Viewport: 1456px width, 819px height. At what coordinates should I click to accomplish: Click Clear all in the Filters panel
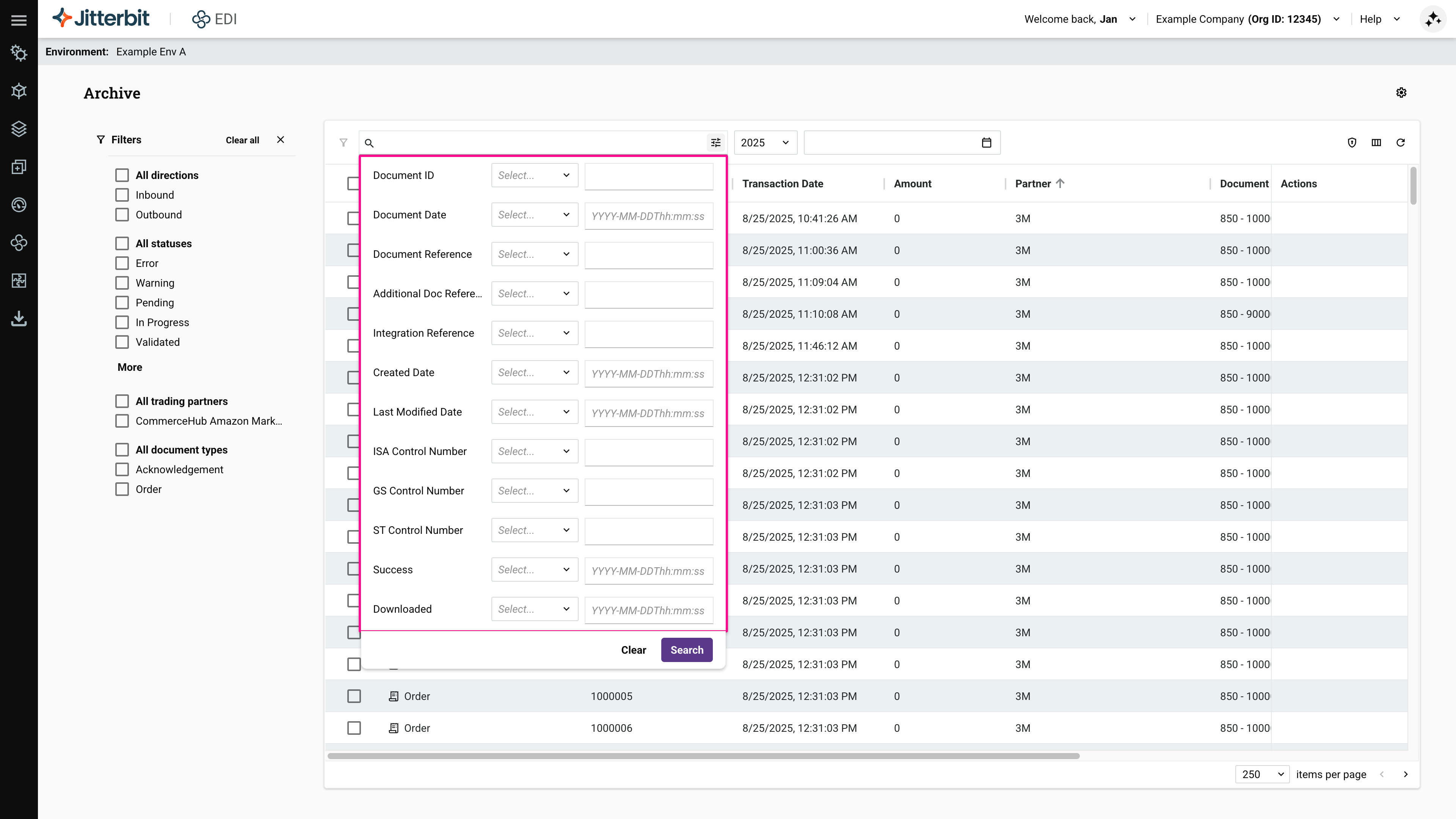(x=242, y=140)
